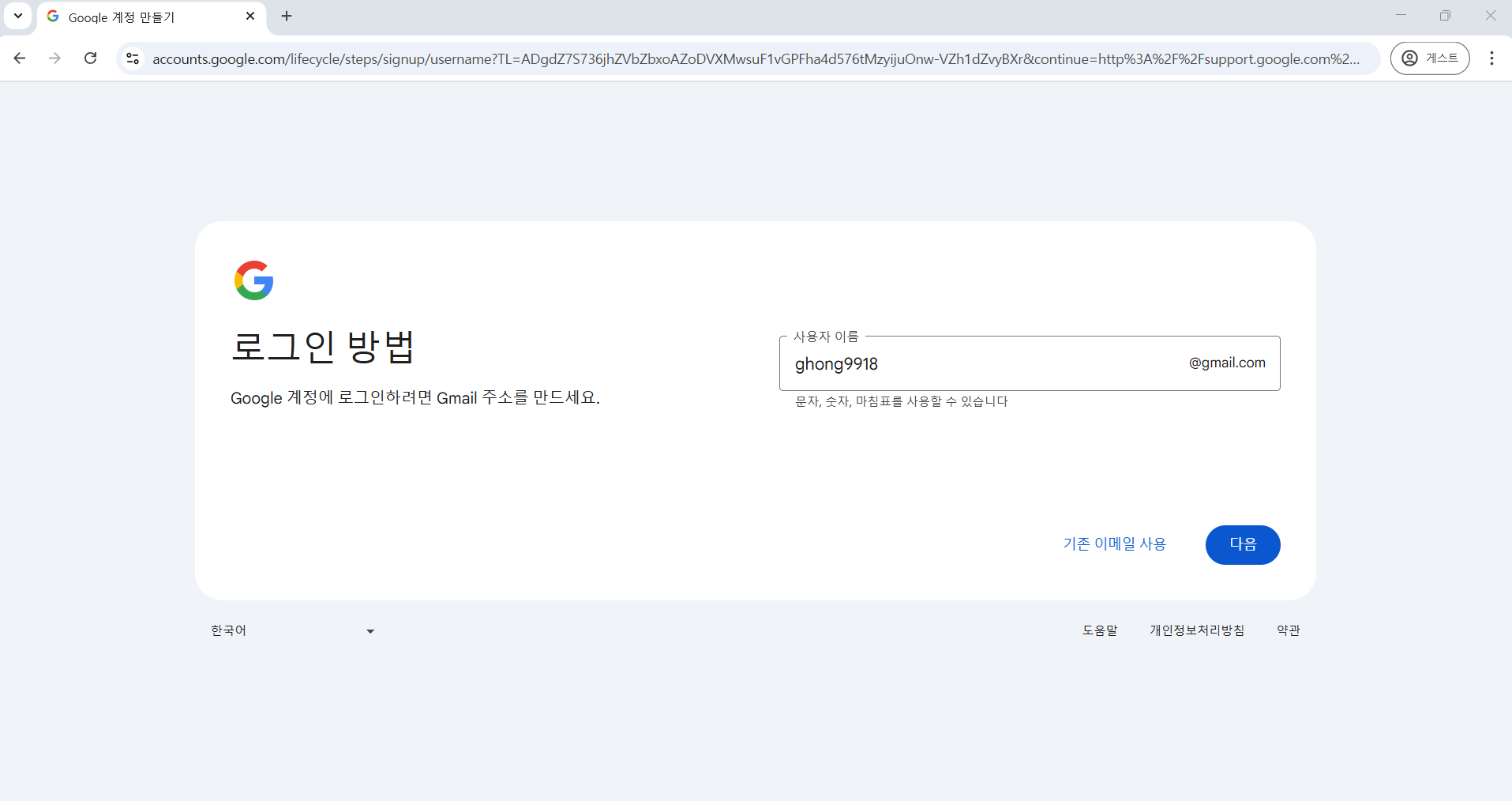Click the 다음 button
1512x801 pixels.
point(1242,544)
